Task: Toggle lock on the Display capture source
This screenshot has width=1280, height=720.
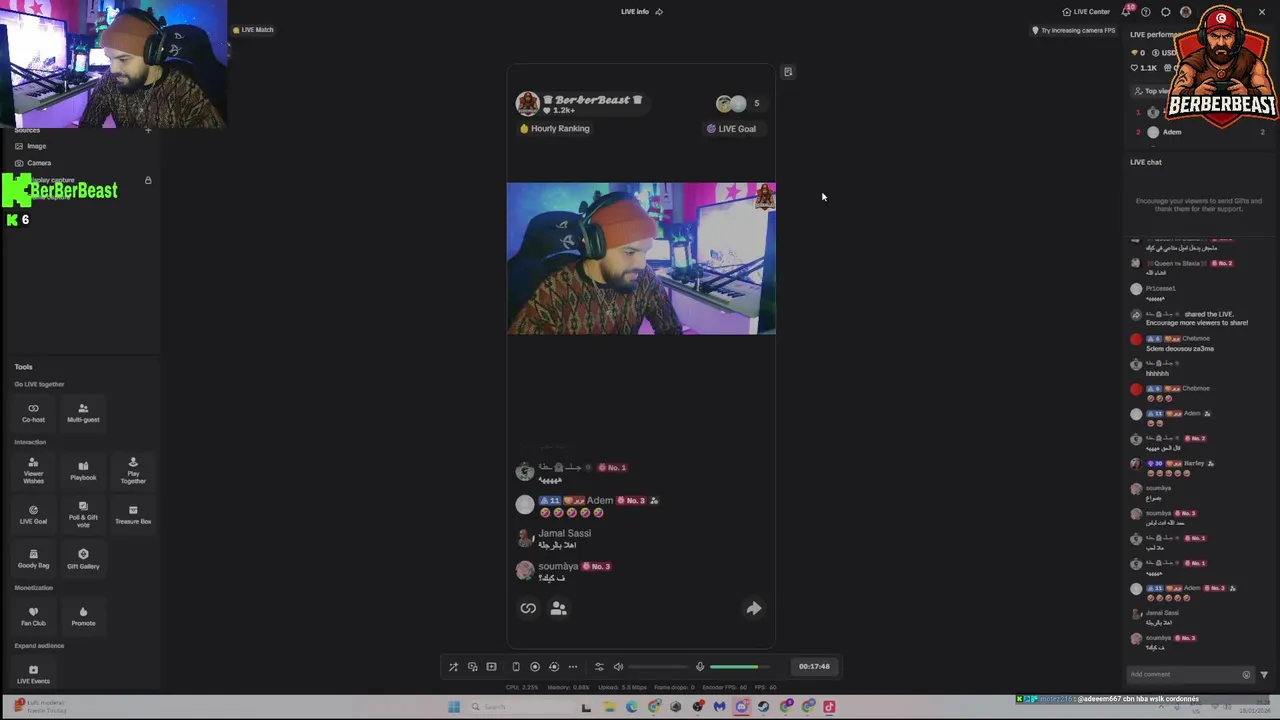Action: point(148,180)
